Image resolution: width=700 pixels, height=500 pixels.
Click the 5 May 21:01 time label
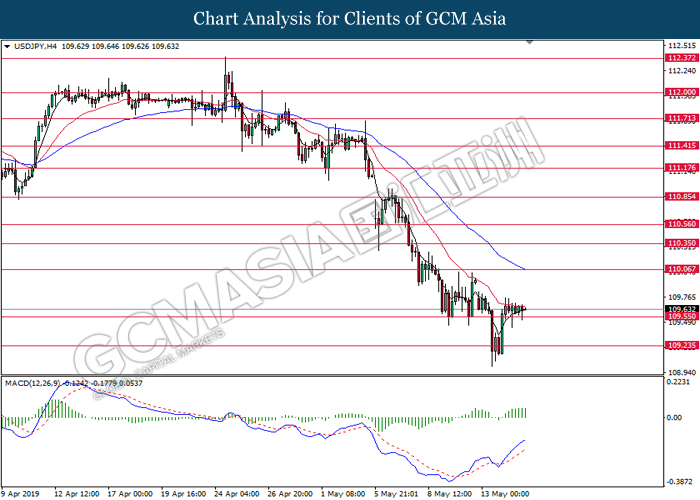pyautogui.click(x=396, y=494)
